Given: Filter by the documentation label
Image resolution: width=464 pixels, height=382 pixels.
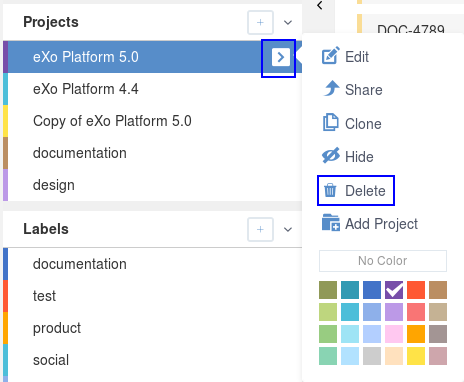Looking at the screenshot, I should pyautogui.click(x=152, y=264).
